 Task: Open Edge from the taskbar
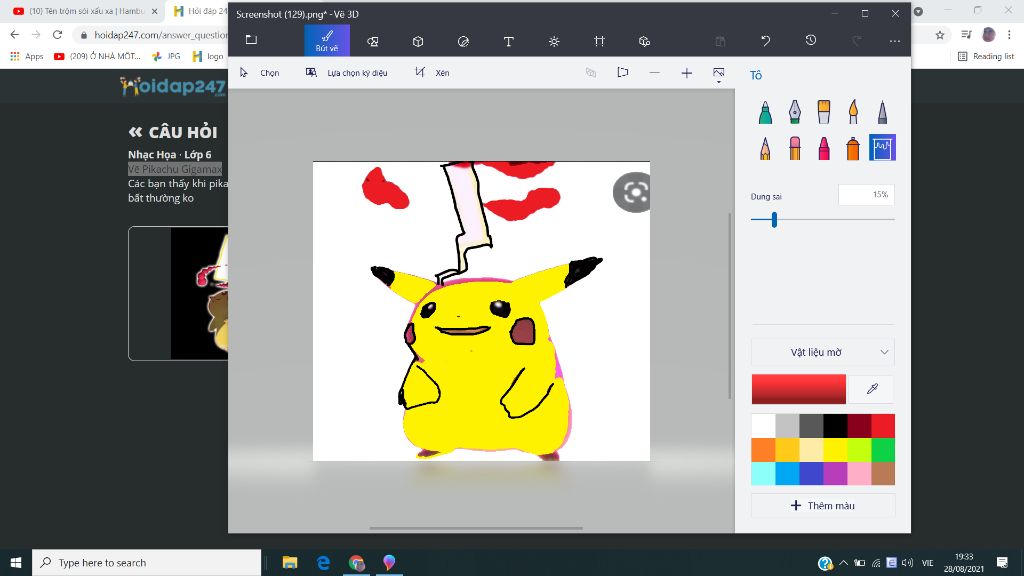point(323,562)
